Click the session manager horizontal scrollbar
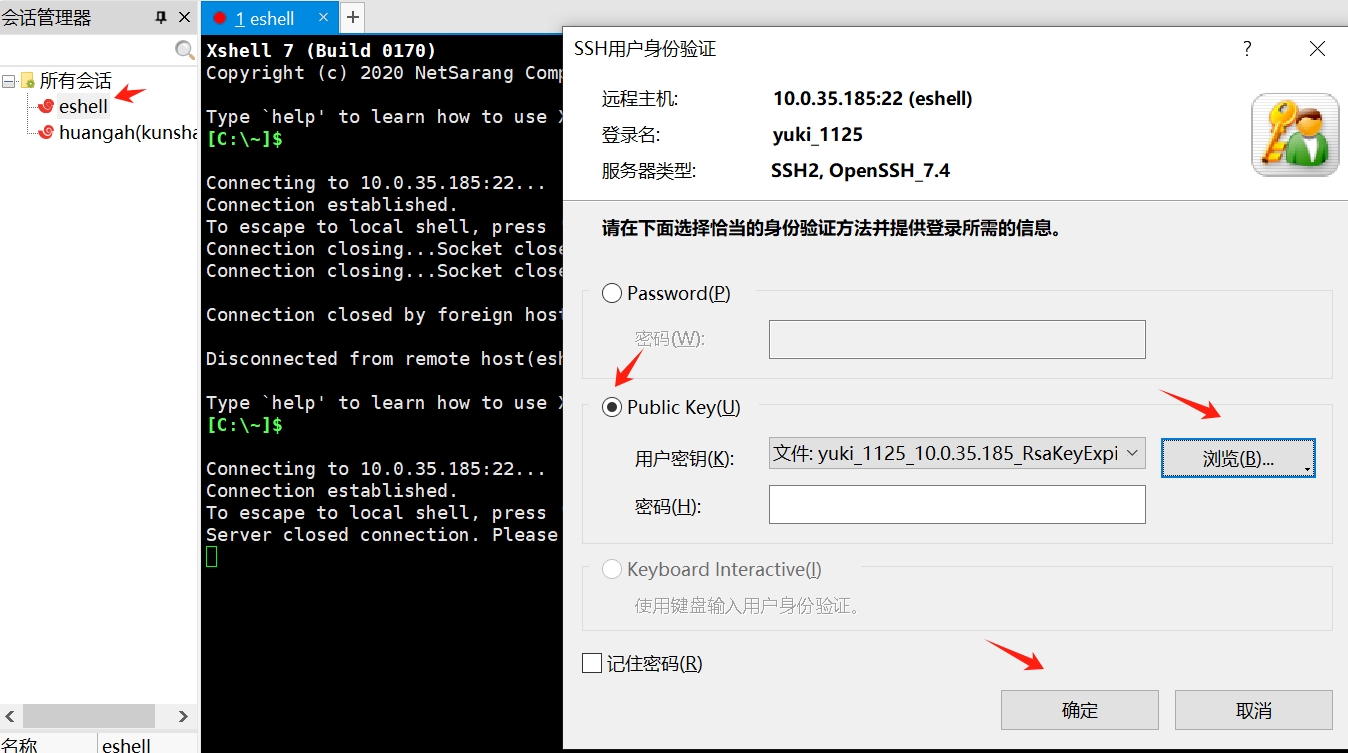Viewport: 1348px width, 753px height. click(x=88, y=716)
